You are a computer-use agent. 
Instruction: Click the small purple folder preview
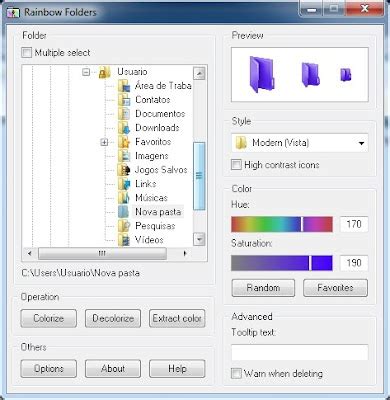(x=346, y=75)
